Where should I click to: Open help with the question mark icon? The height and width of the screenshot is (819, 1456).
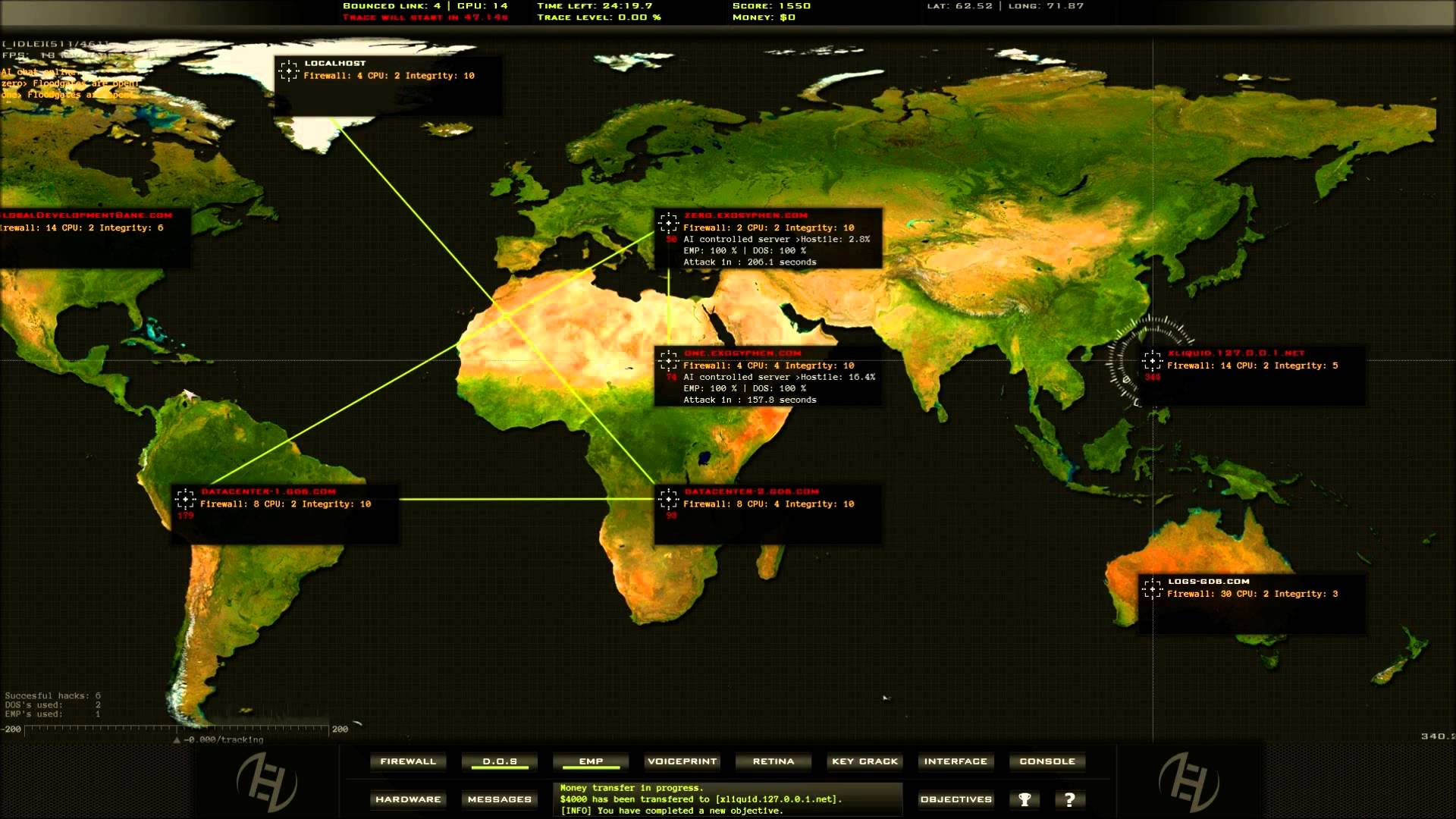click(1070, 799)
